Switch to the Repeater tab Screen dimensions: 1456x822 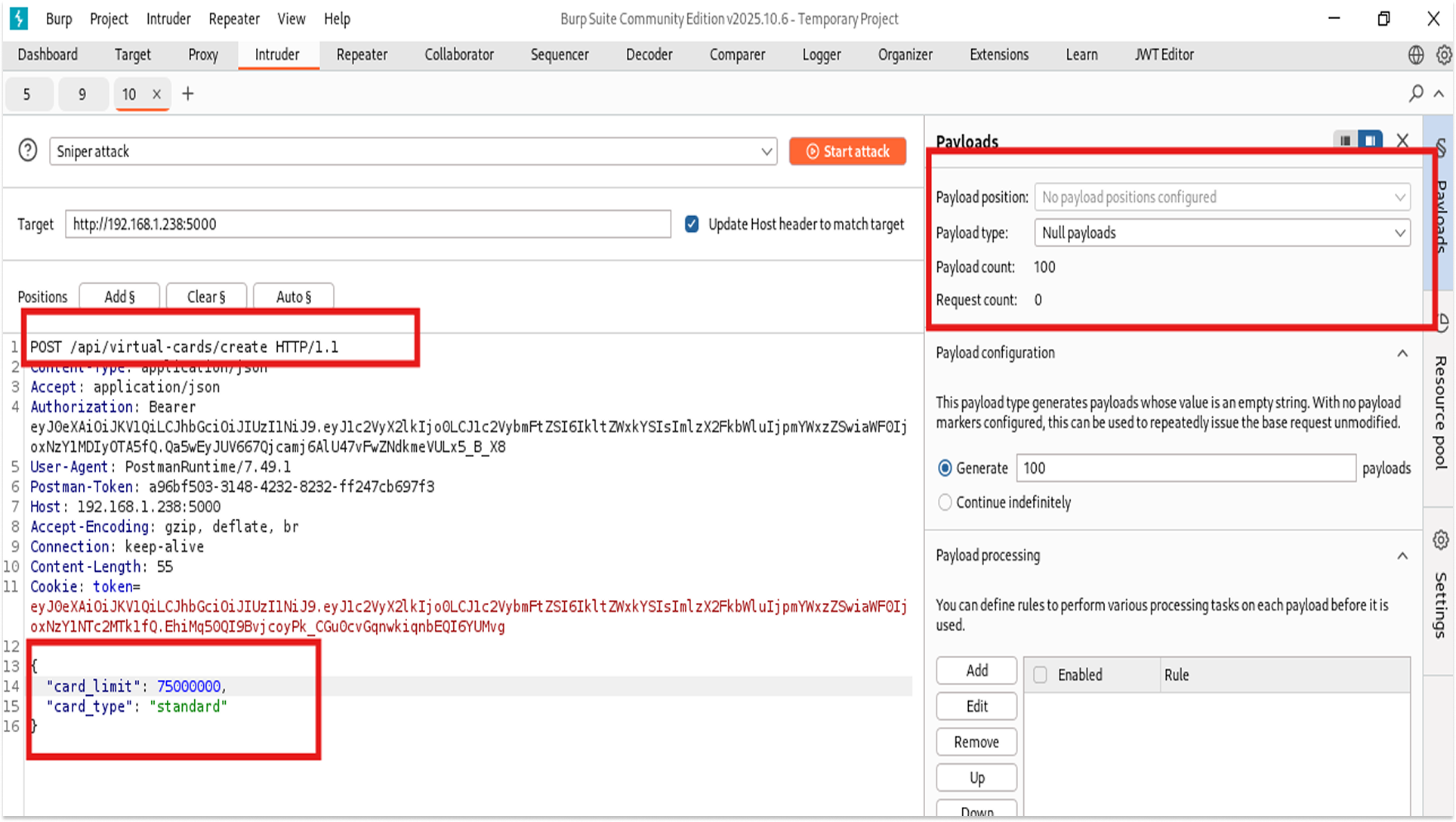point(362,54)
